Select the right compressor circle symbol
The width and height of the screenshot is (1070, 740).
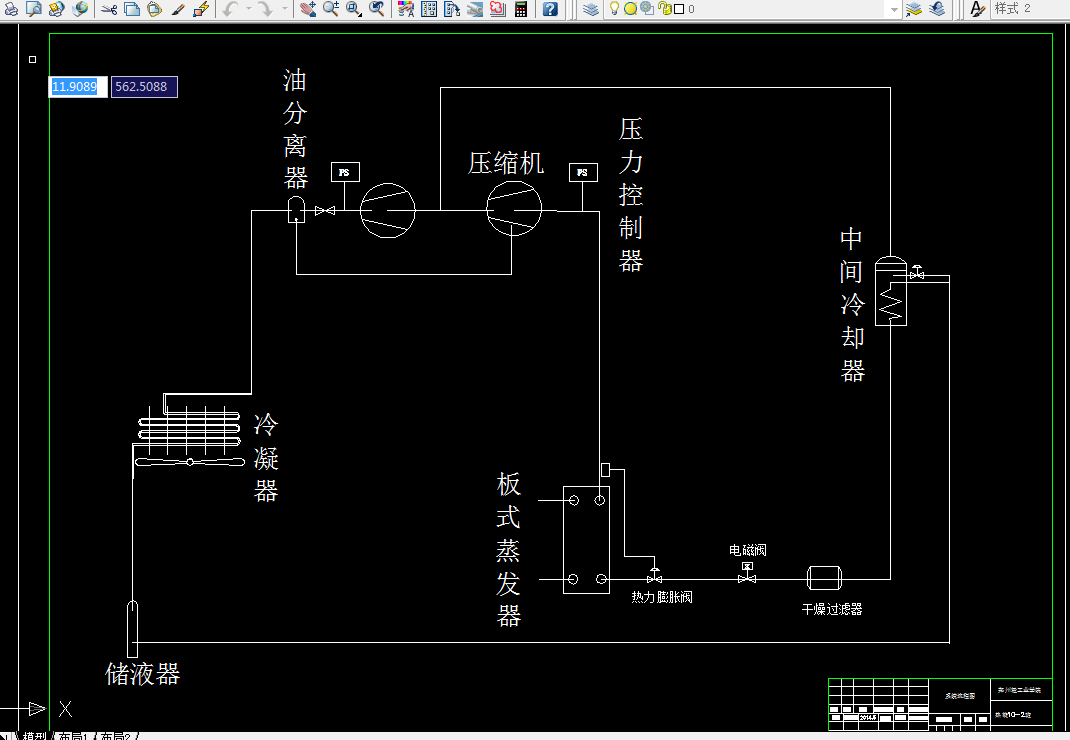[514, 209]
